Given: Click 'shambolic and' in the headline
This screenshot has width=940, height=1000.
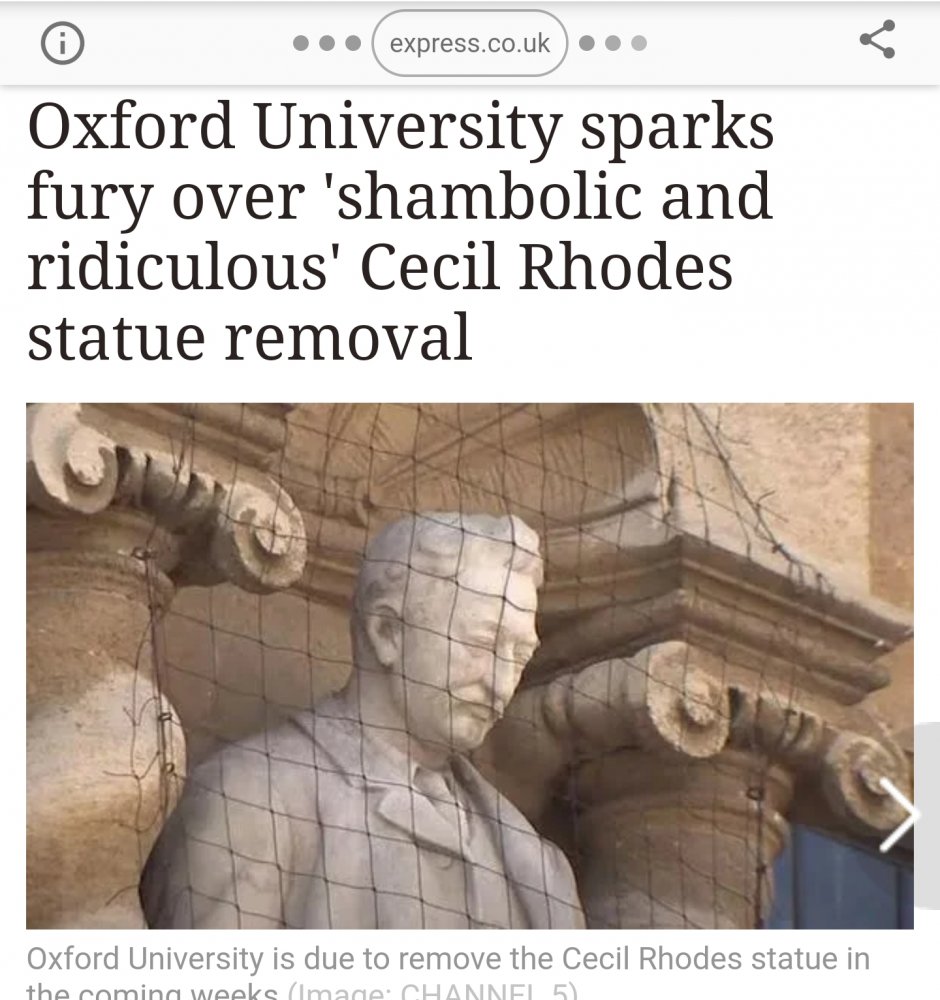Looking at the screenshot, I should [554, 196].
